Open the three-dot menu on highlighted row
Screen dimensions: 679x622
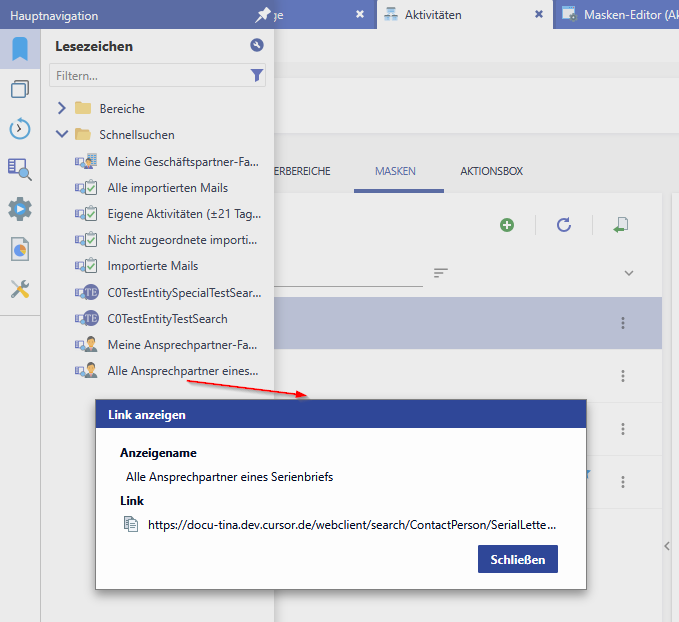coord(623,323)
